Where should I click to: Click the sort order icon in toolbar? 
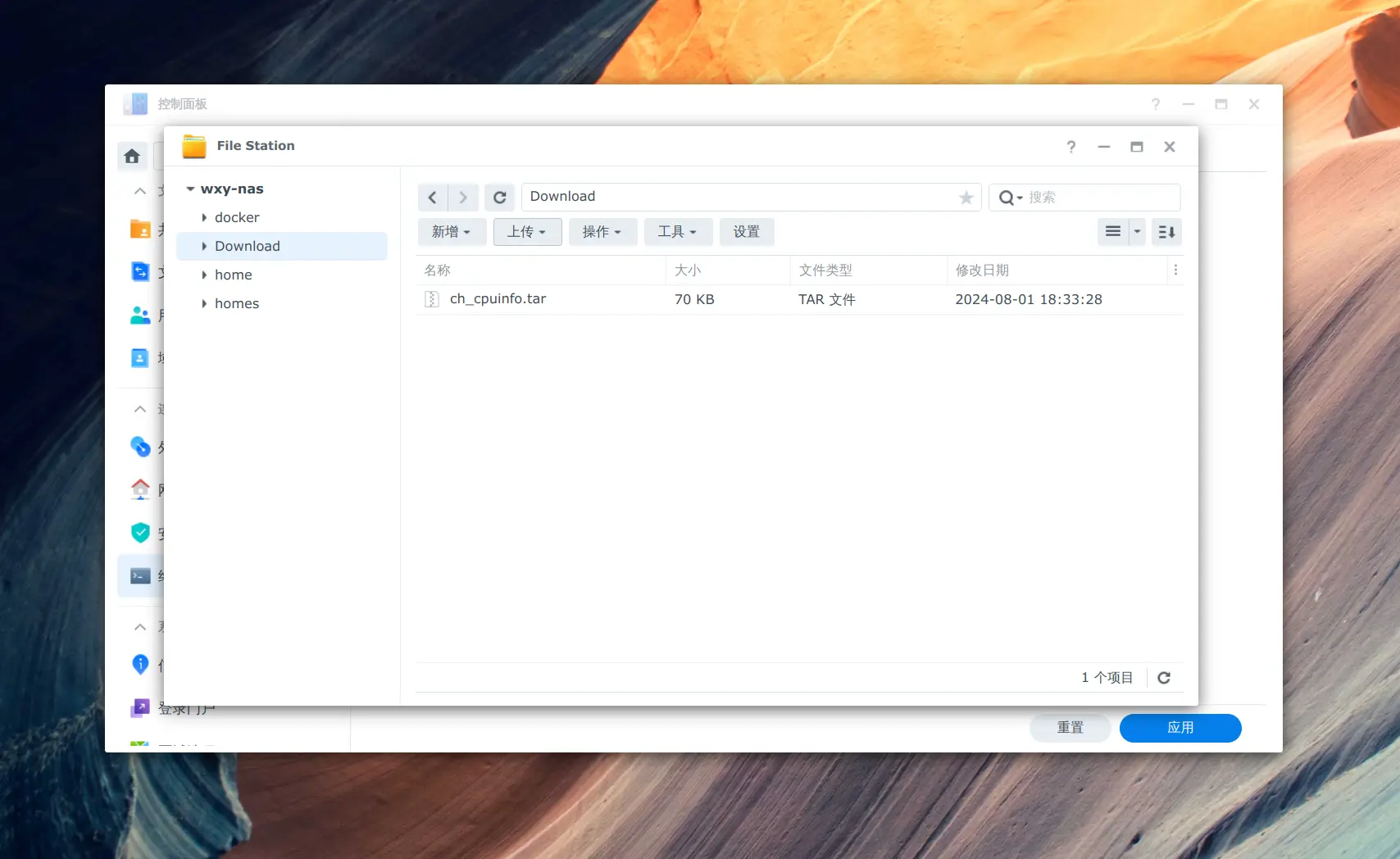coord(1166,232)
